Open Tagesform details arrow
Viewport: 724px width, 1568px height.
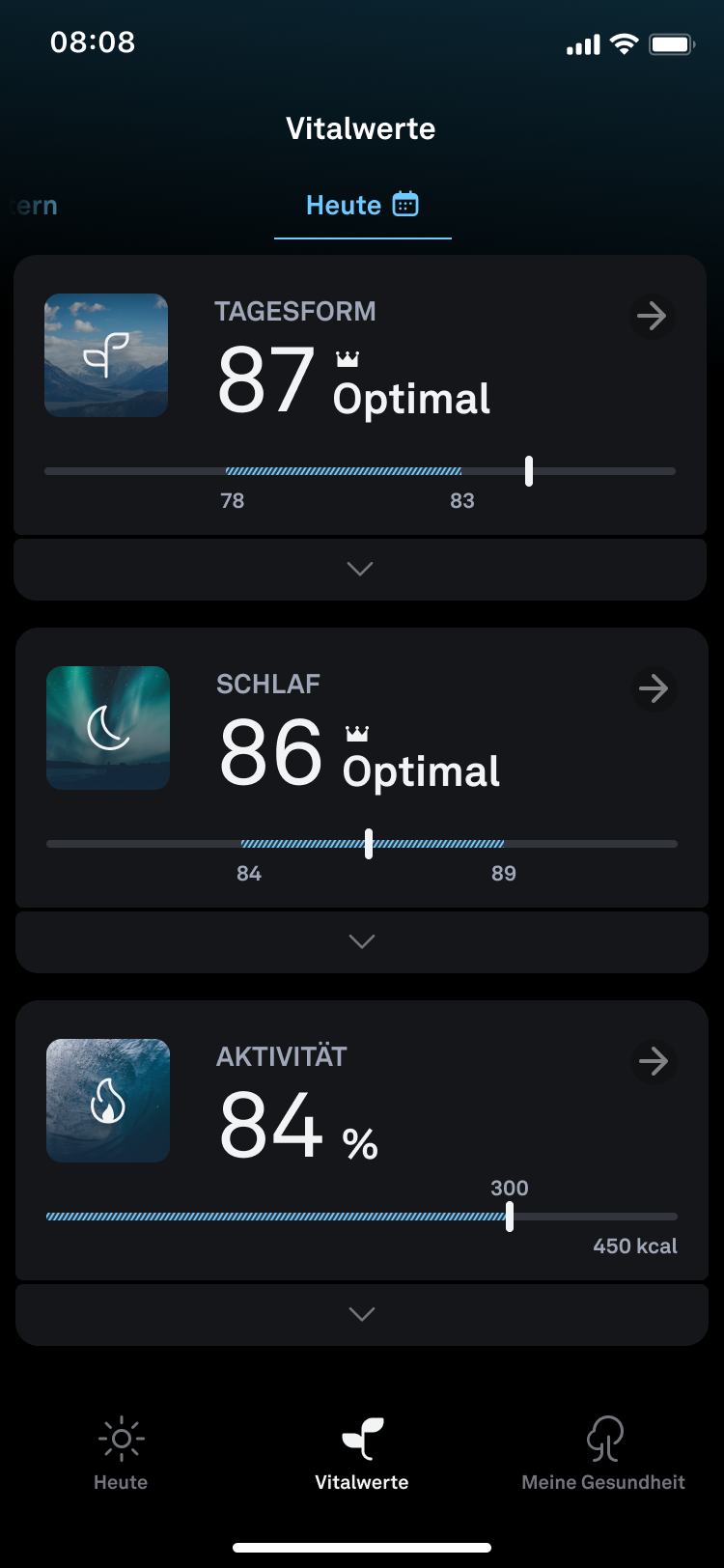tap(652, 316)
